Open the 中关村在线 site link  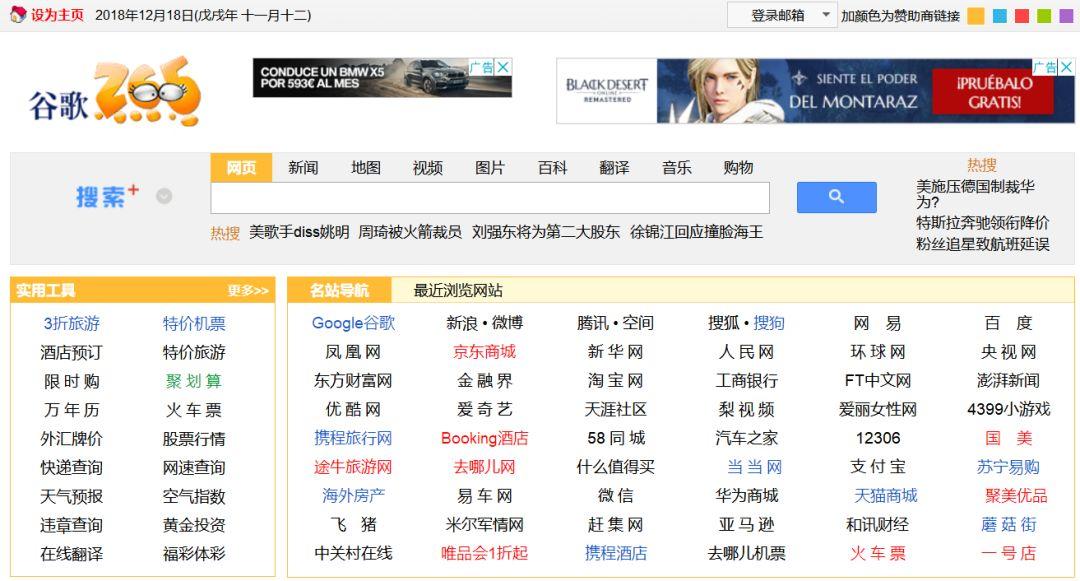(x=353, y=553)
